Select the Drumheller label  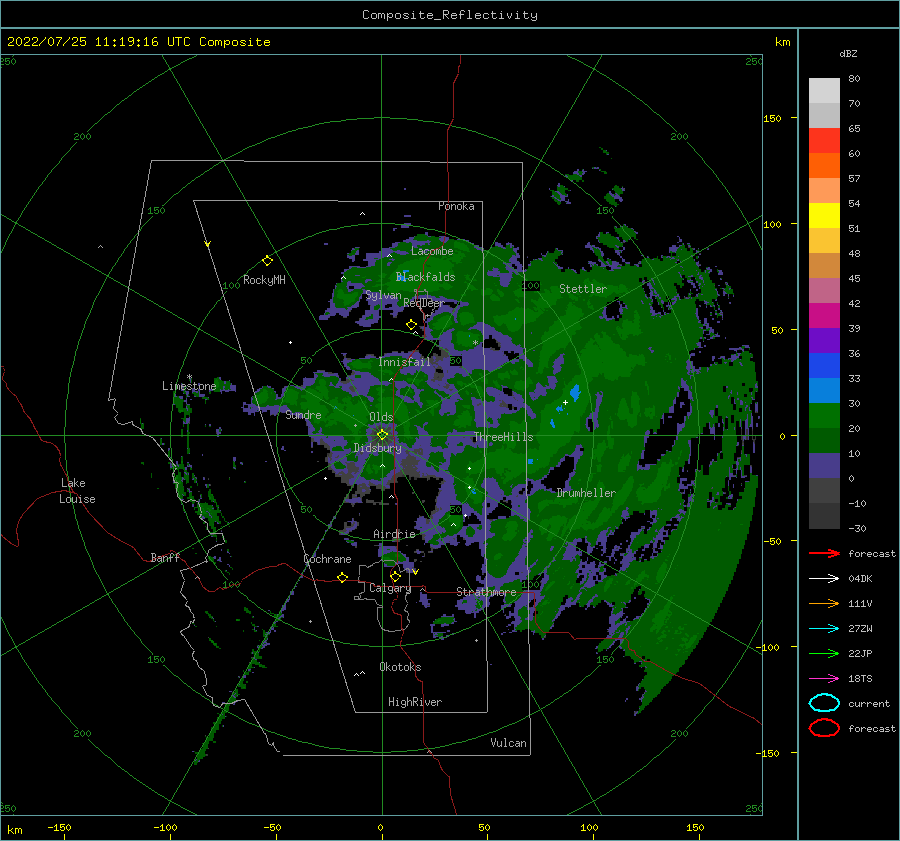tap(586, 493)
